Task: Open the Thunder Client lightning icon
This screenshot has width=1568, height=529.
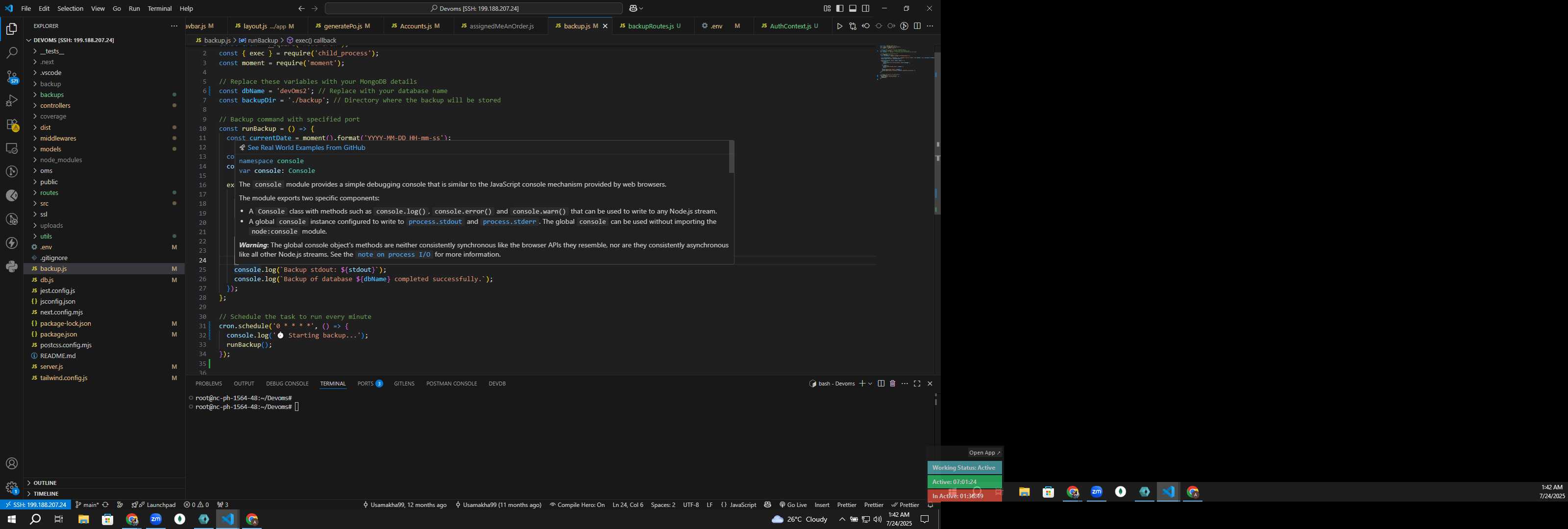Action: coord(12,243)
